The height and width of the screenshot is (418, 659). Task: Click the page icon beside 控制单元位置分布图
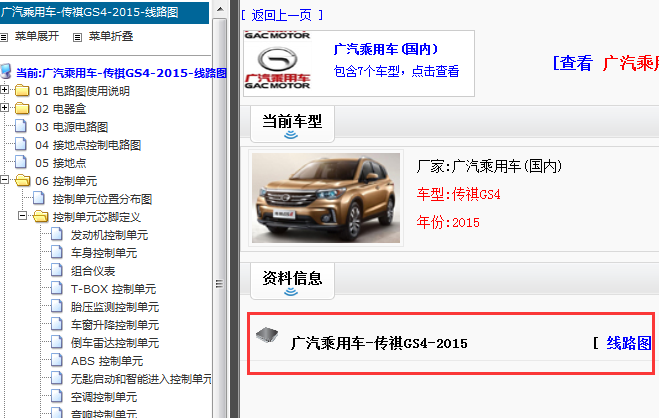pyautogui.click(x=39, y=198)
